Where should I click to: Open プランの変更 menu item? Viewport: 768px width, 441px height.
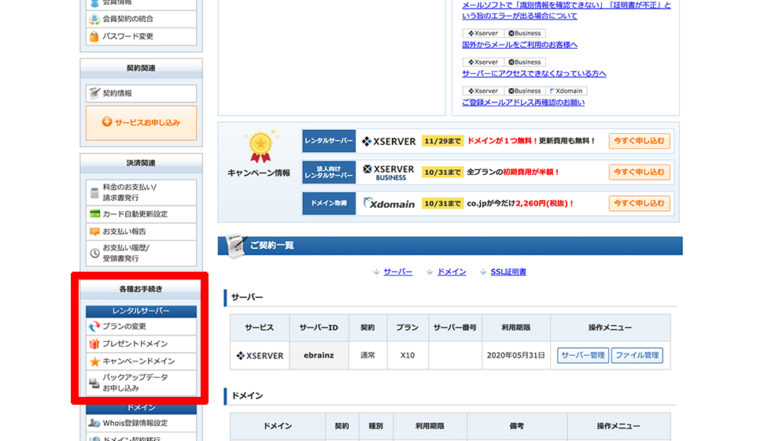[x=141, y=326]
